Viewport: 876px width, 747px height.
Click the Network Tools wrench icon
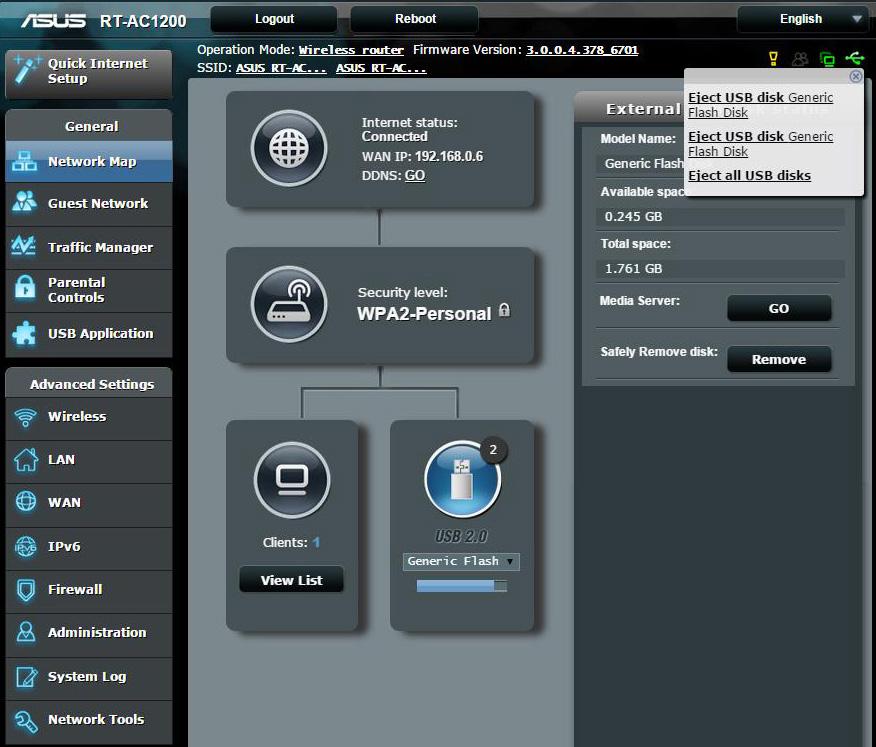point(26,721)
